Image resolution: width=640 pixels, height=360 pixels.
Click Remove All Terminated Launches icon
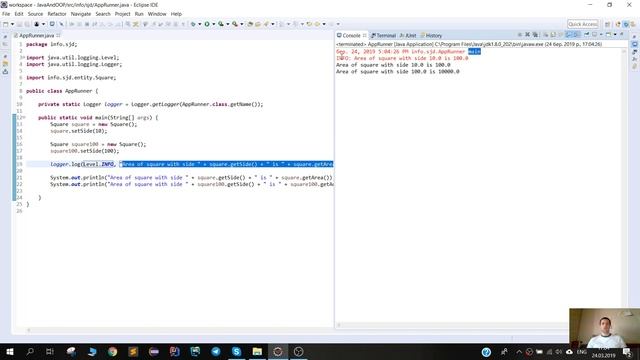click(x=535, y=34)
